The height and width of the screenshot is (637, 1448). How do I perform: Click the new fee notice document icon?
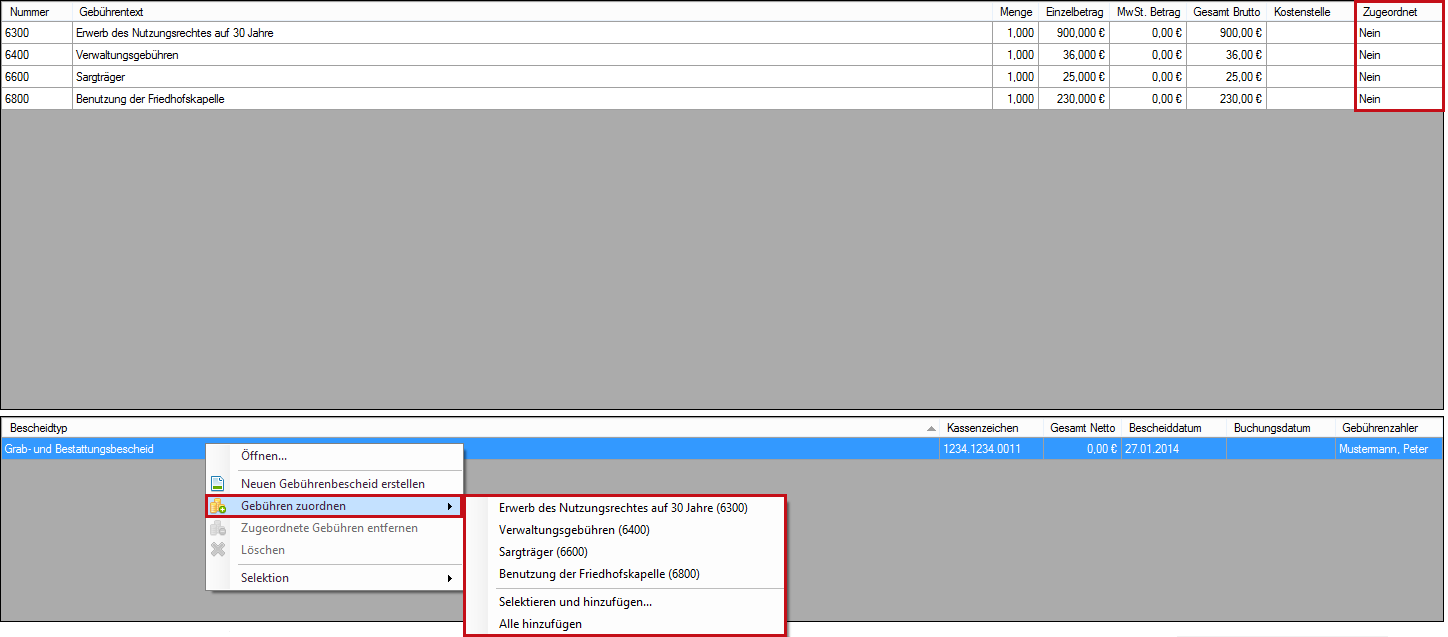click(x=218, y=484)
